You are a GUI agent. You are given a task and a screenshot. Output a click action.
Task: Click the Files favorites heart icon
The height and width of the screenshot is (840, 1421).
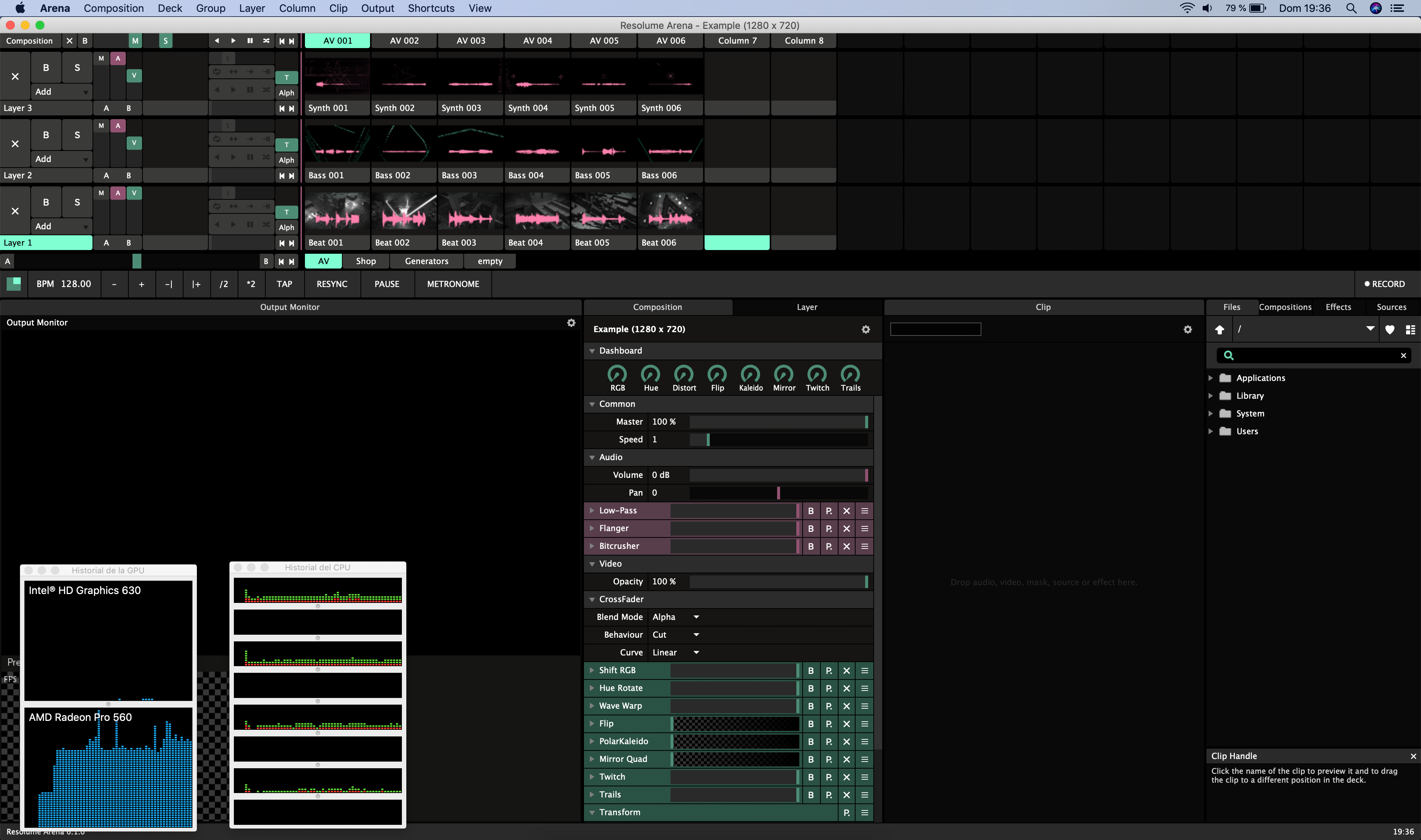pyautogui.click(x=1390, y=330)
